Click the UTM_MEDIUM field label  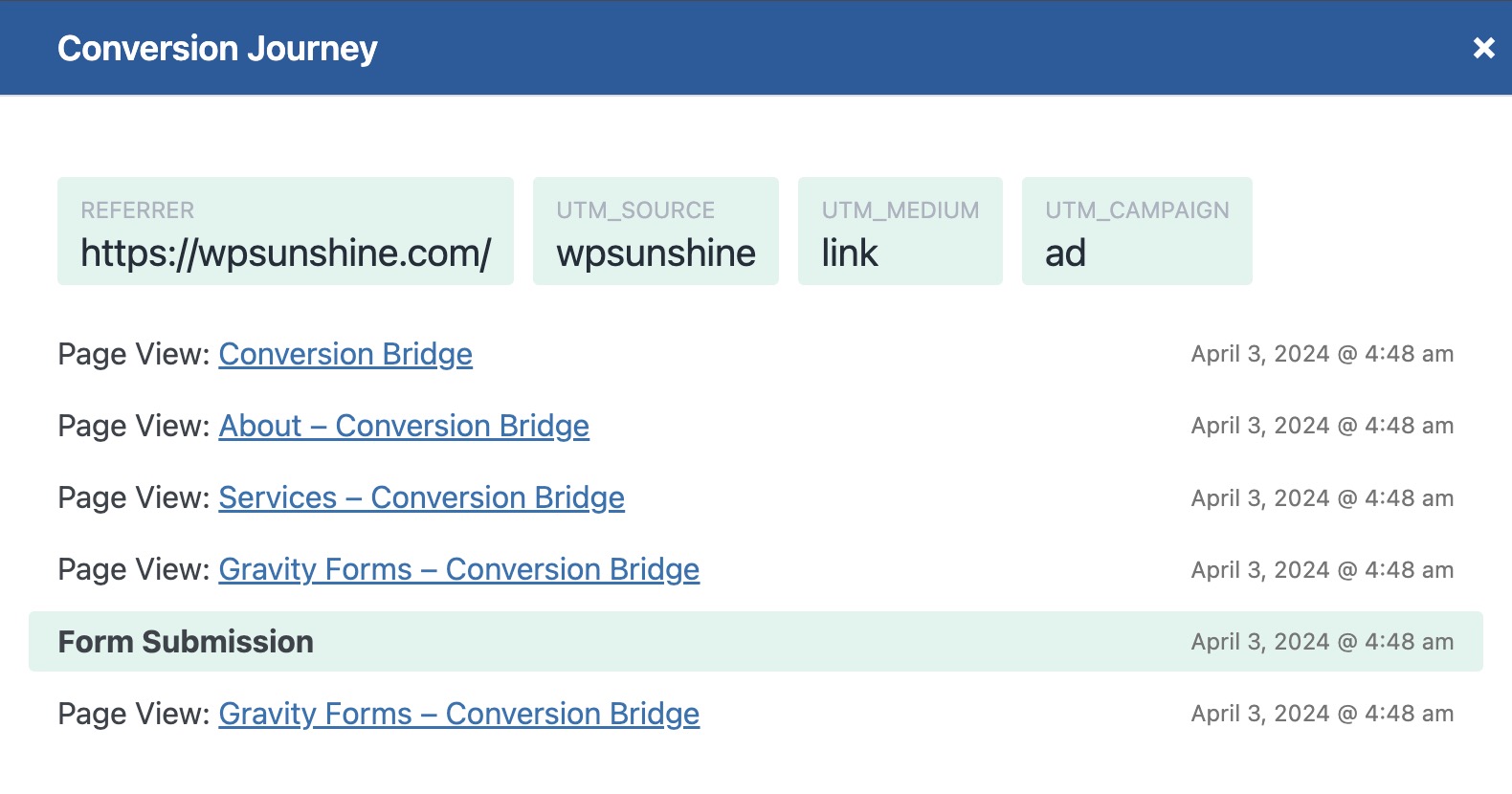[x=900, y=210]
